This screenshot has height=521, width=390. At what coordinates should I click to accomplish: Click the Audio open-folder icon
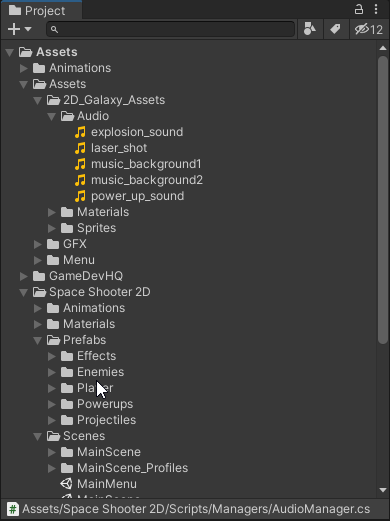click(x=67, y=116)
